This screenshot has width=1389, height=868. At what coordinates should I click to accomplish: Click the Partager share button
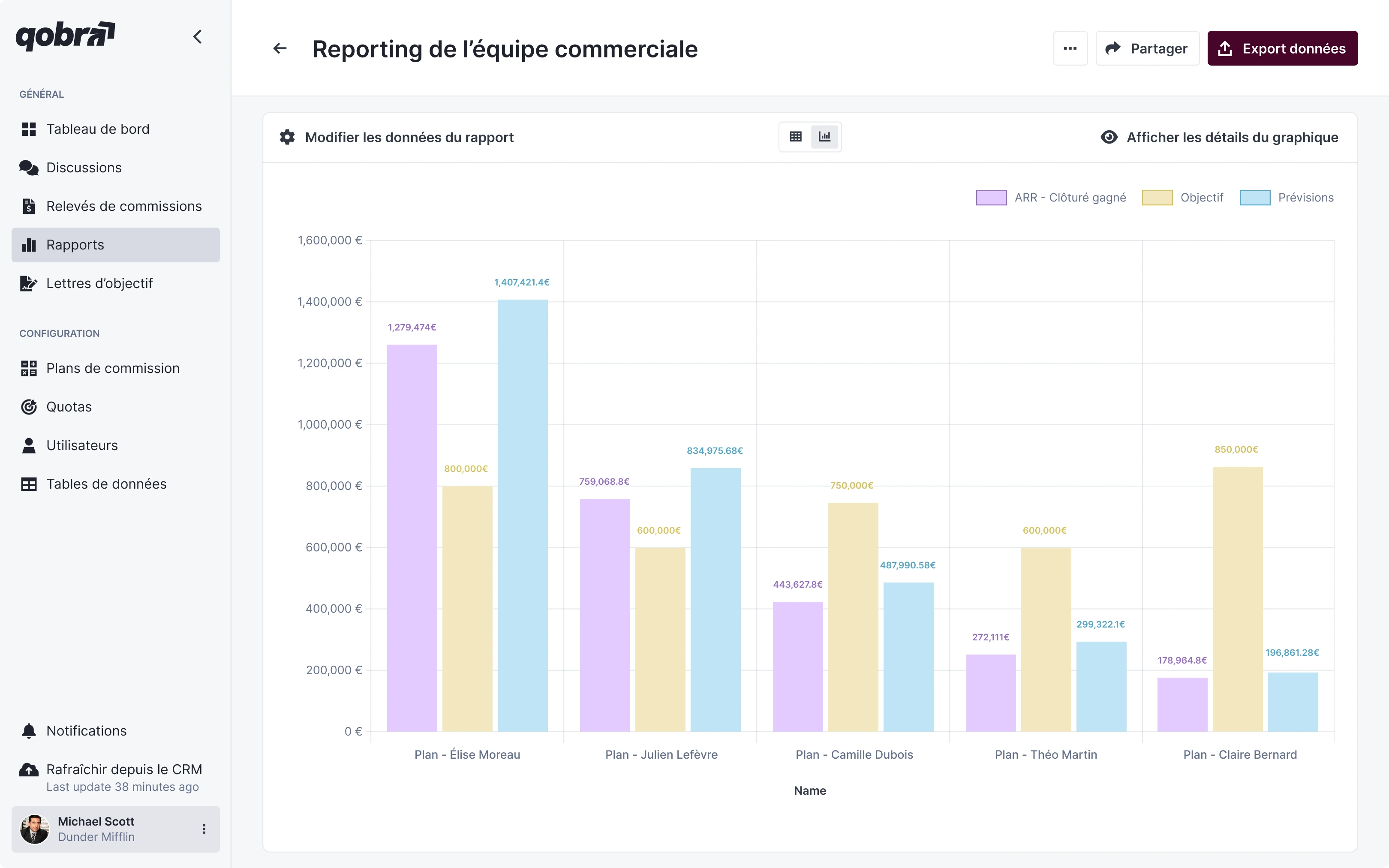(1147, 48)
